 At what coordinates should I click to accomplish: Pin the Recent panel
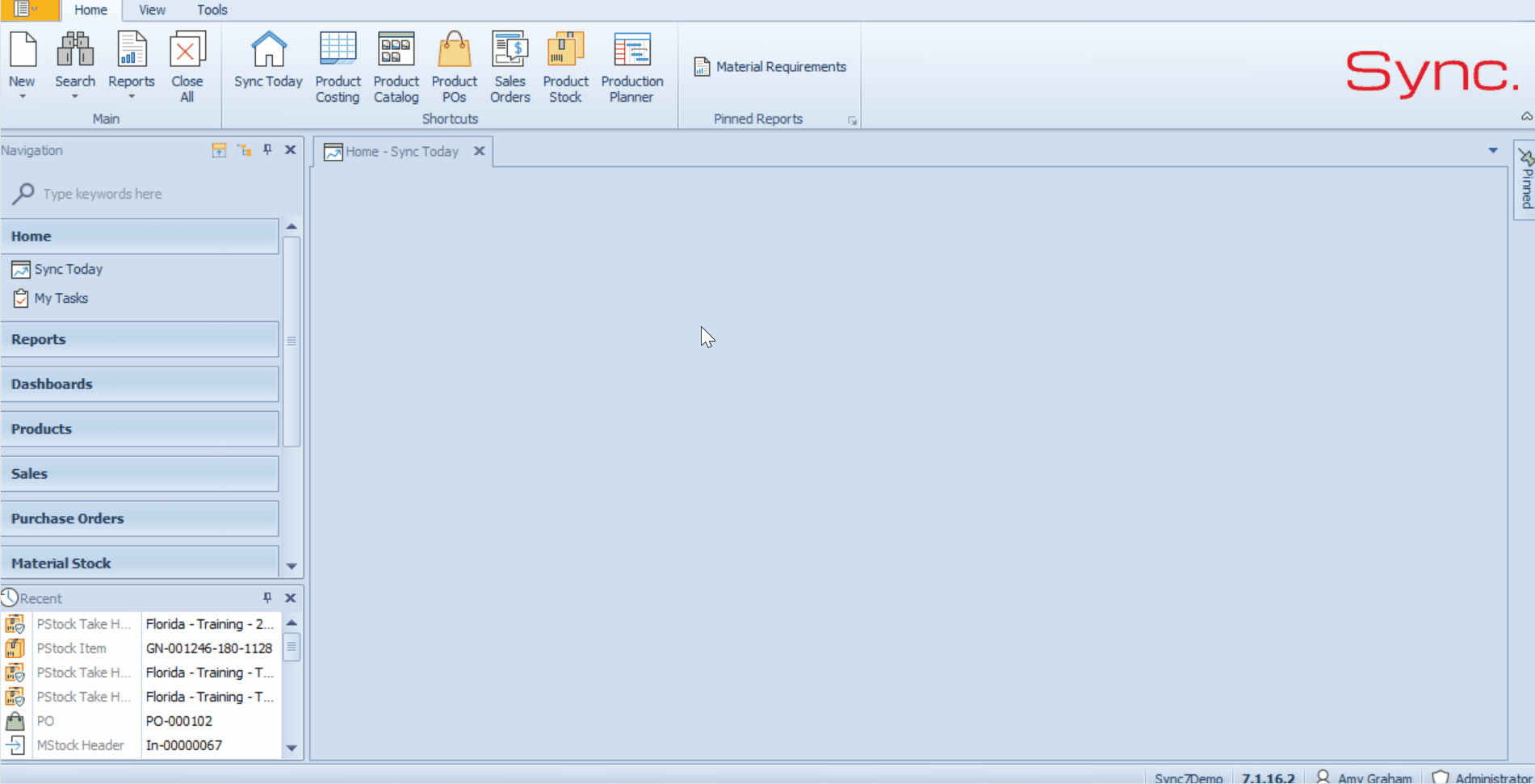click(x=267, y=598)
